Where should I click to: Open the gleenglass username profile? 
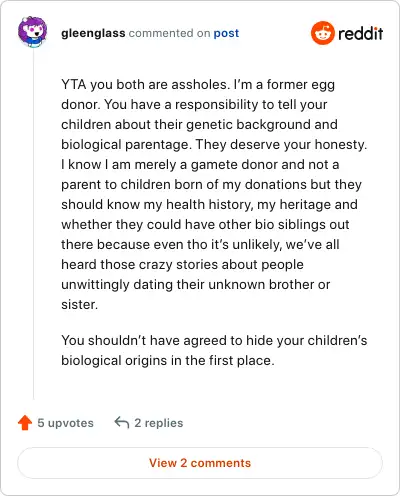93,33
